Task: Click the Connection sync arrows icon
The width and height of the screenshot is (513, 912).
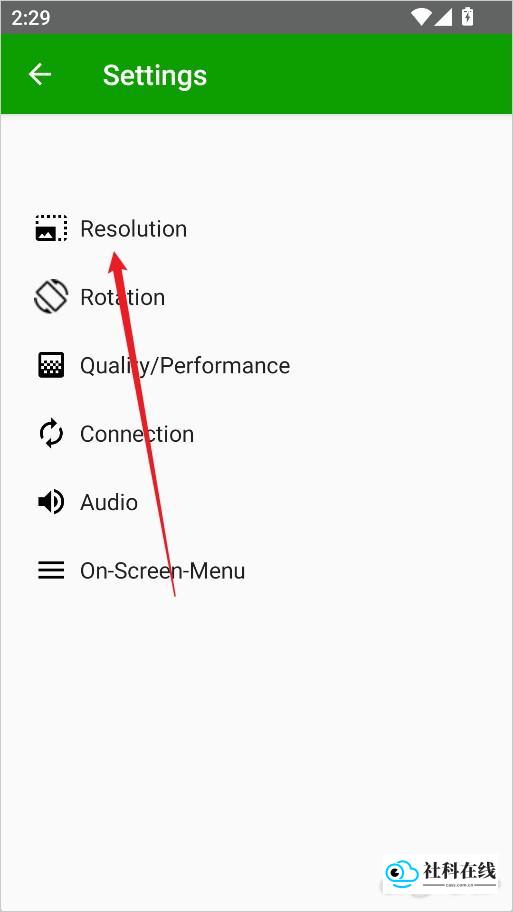Action: coord(51,433)
